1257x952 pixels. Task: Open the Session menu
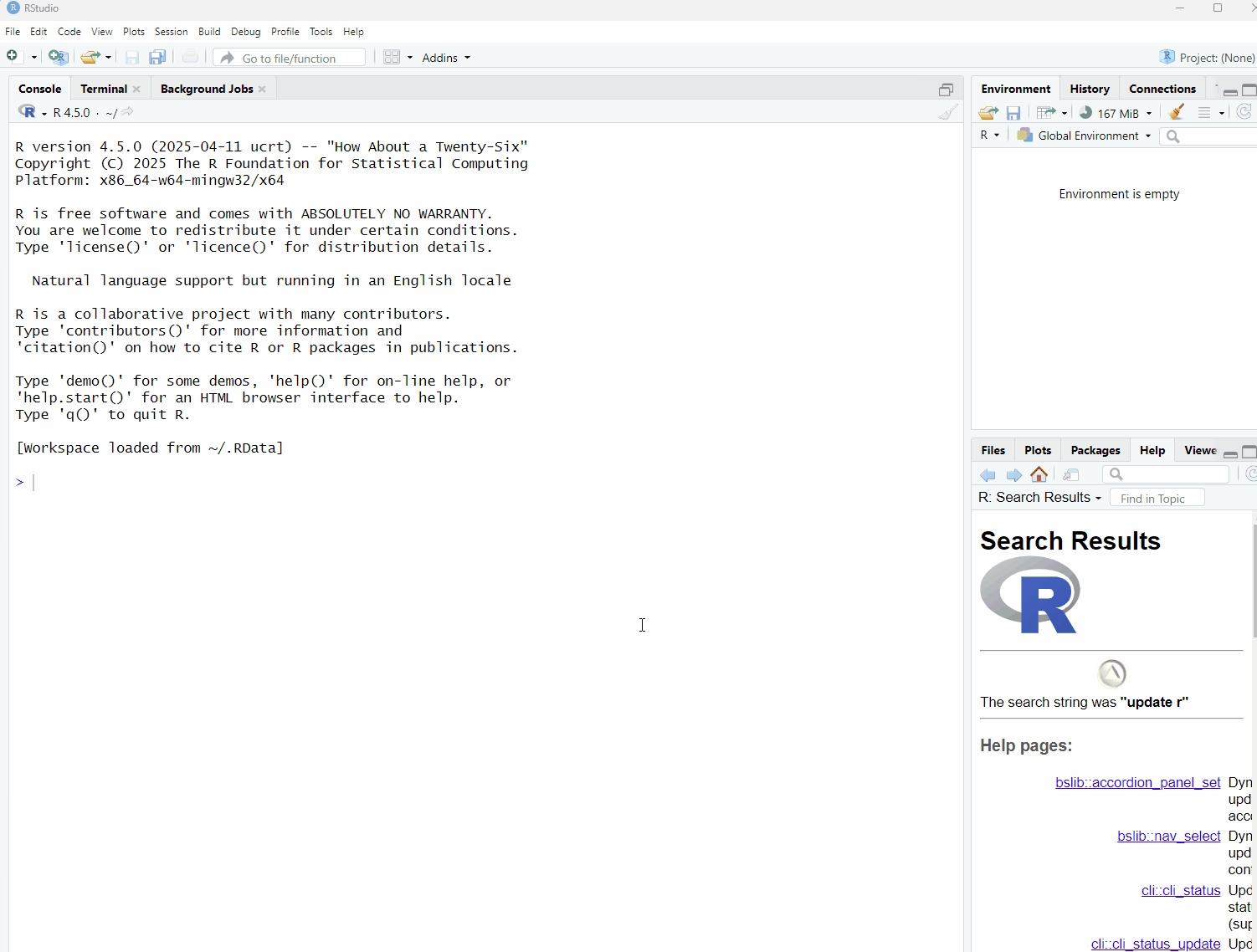click(x=171, y=32)
